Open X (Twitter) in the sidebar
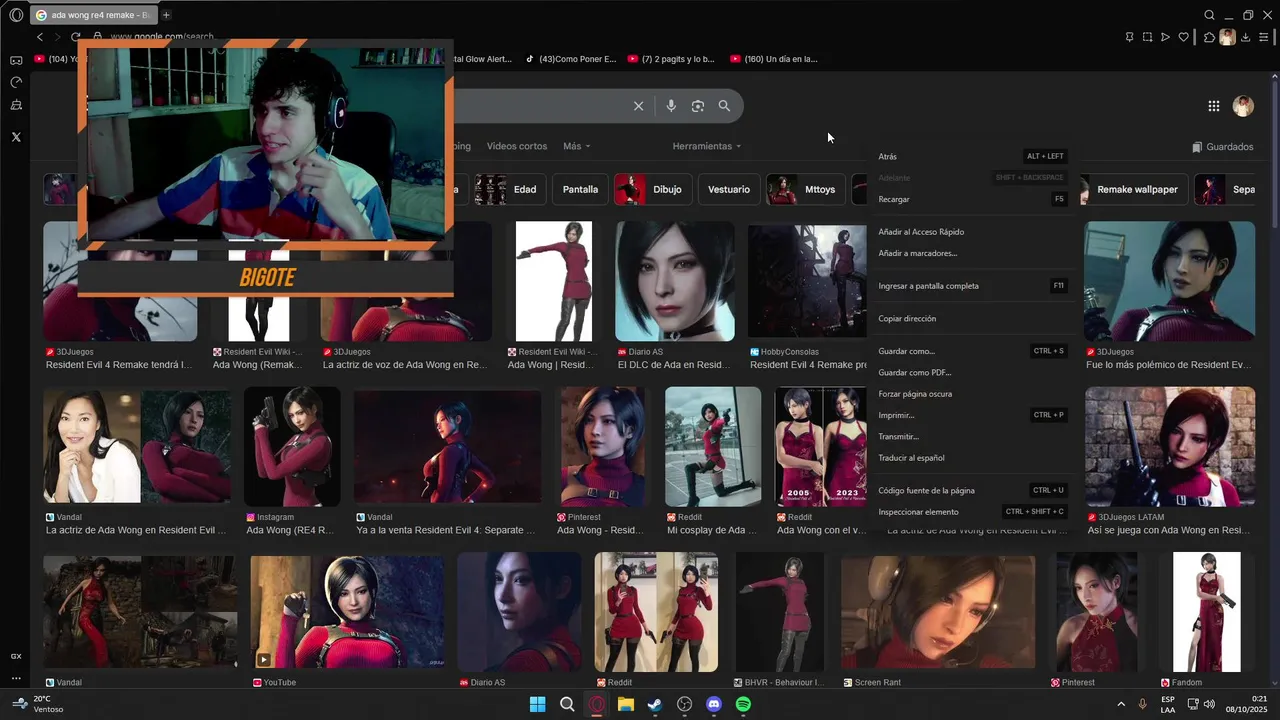1280x720 pixels. tap(16, 137)
